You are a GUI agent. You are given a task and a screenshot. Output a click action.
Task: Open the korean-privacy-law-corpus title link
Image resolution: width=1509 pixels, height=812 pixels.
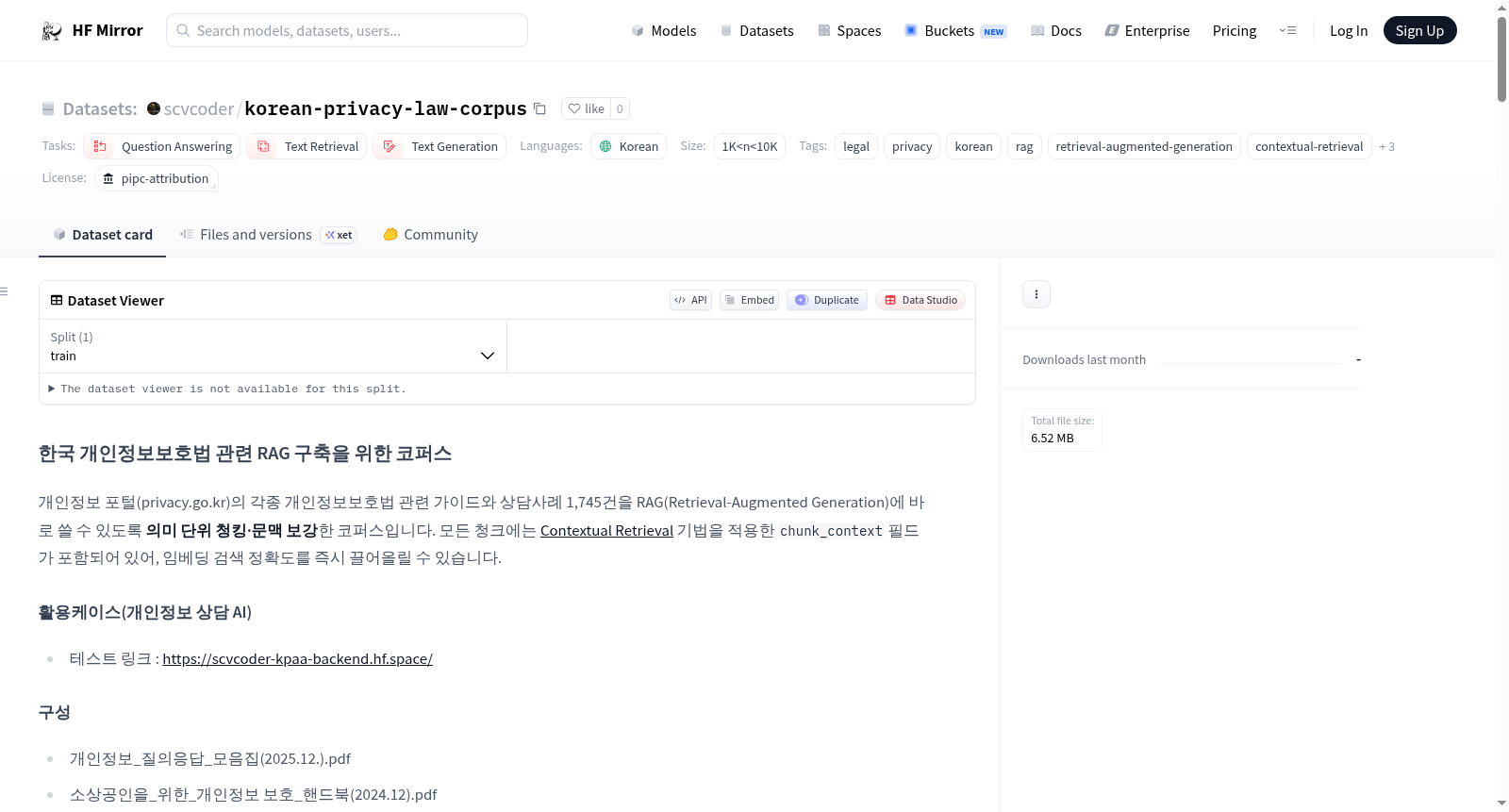pos(386,108)
